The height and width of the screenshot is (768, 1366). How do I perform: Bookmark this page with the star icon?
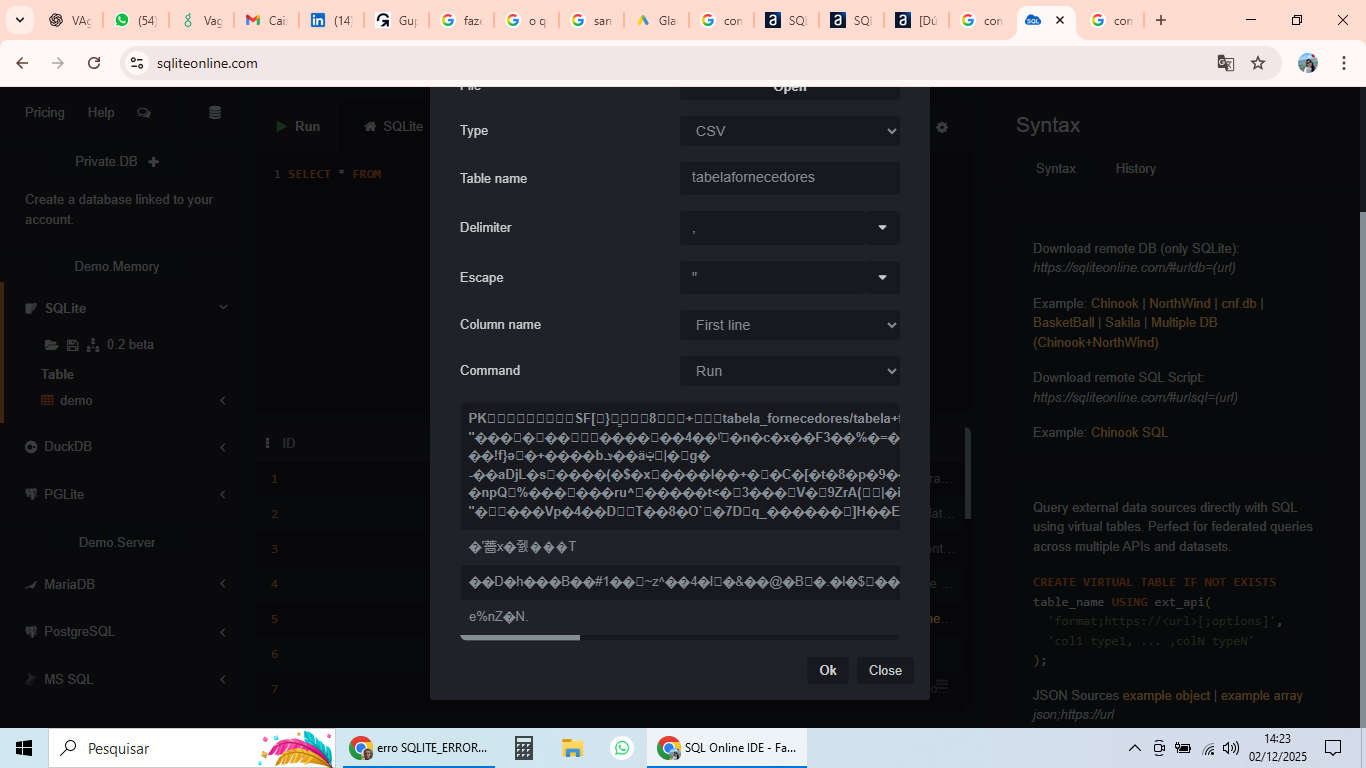[x=1258, y=63]
